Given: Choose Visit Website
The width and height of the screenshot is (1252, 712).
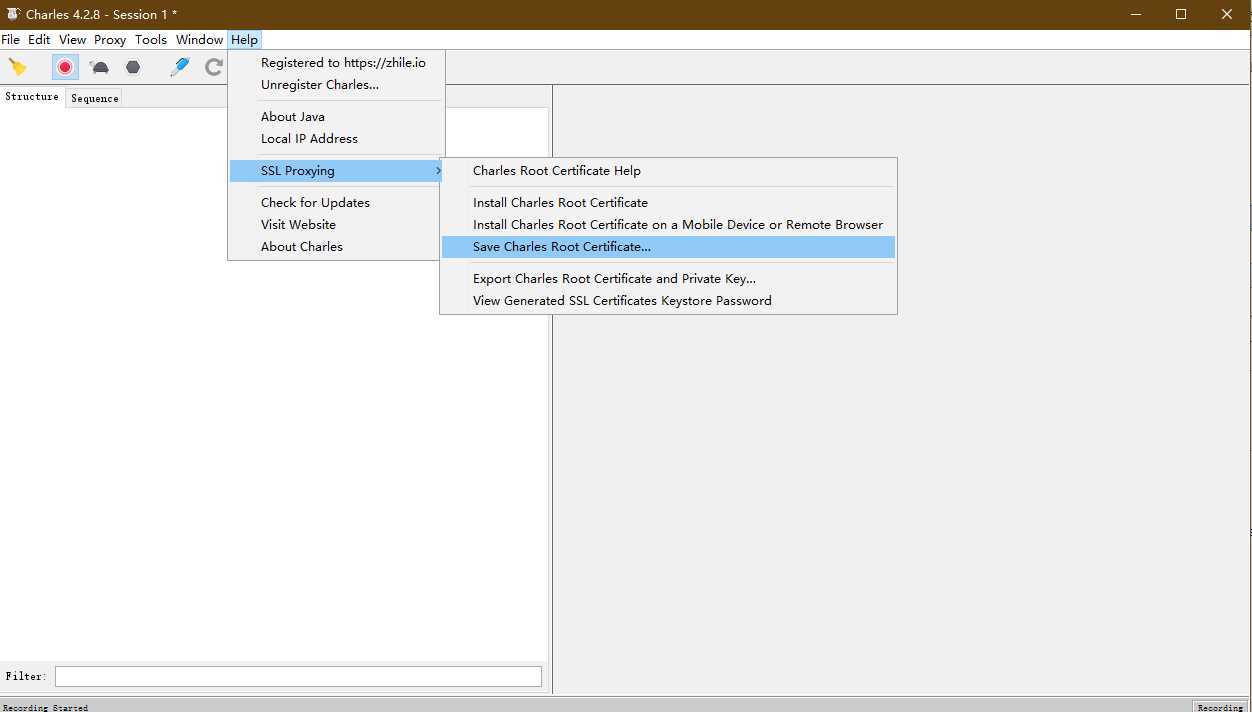Looking at the screenshot, I should [336, 225].
